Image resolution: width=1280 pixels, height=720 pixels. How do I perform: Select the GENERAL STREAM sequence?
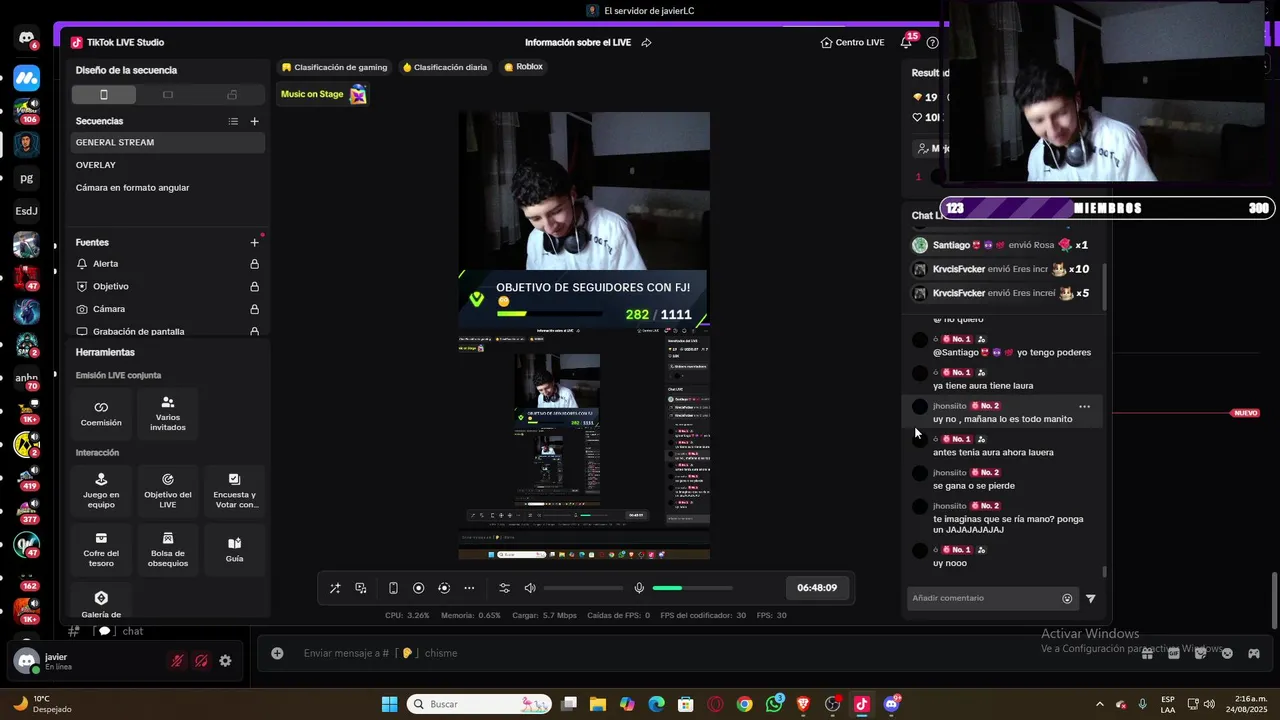pos(168,142)
